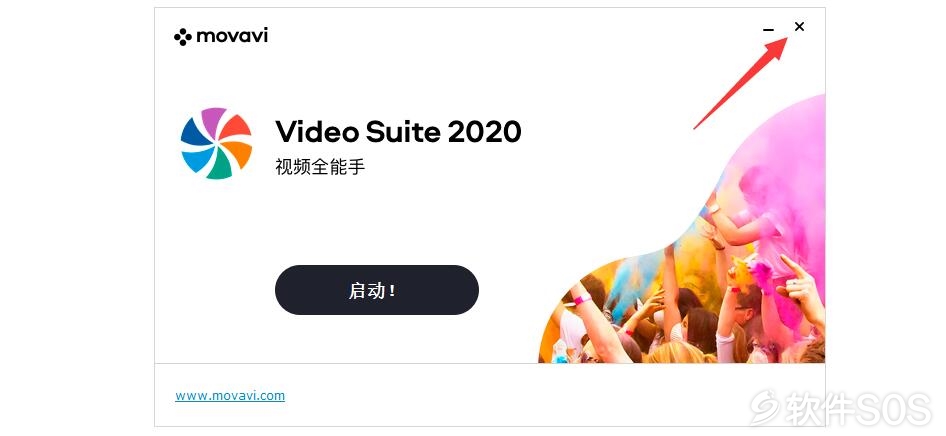This screenshot has height=436, width=946.
Task: Click the 视频全能手 subtitle text
Action: 320,167
